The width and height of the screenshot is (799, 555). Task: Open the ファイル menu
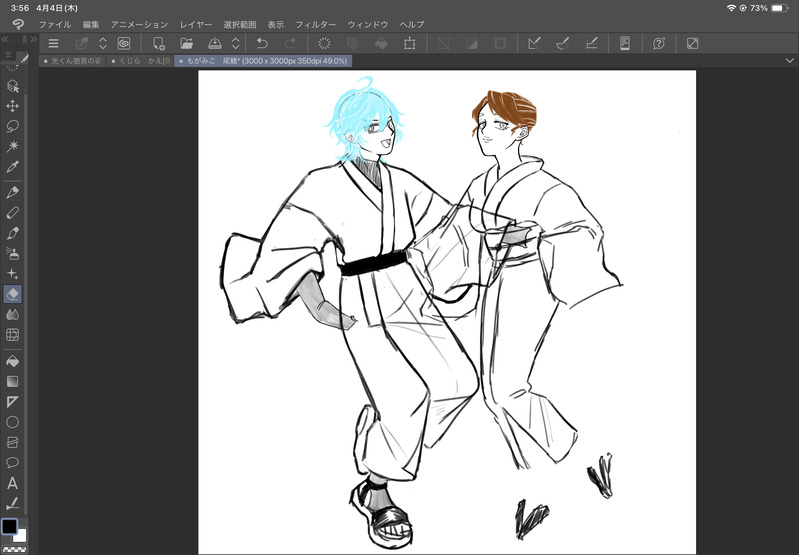[55, 24]
